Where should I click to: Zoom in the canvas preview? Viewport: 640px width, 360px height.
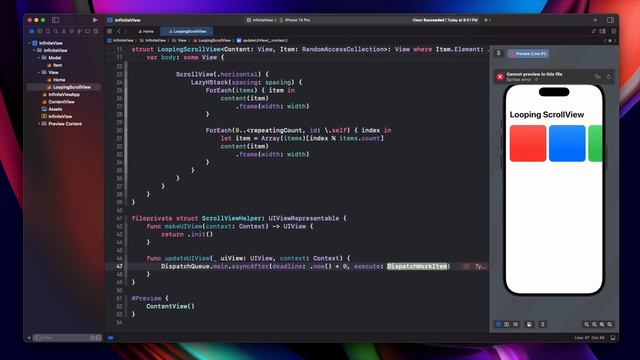click(610, 324)
